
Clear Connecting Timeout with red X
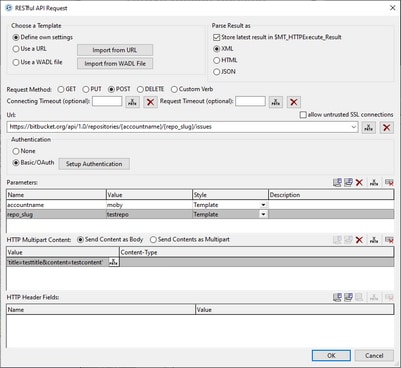tap(150, 102)
